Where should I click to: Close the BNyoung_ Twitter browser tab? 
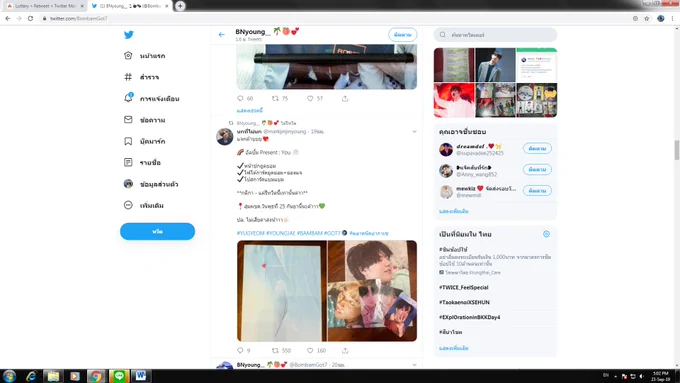167,6
